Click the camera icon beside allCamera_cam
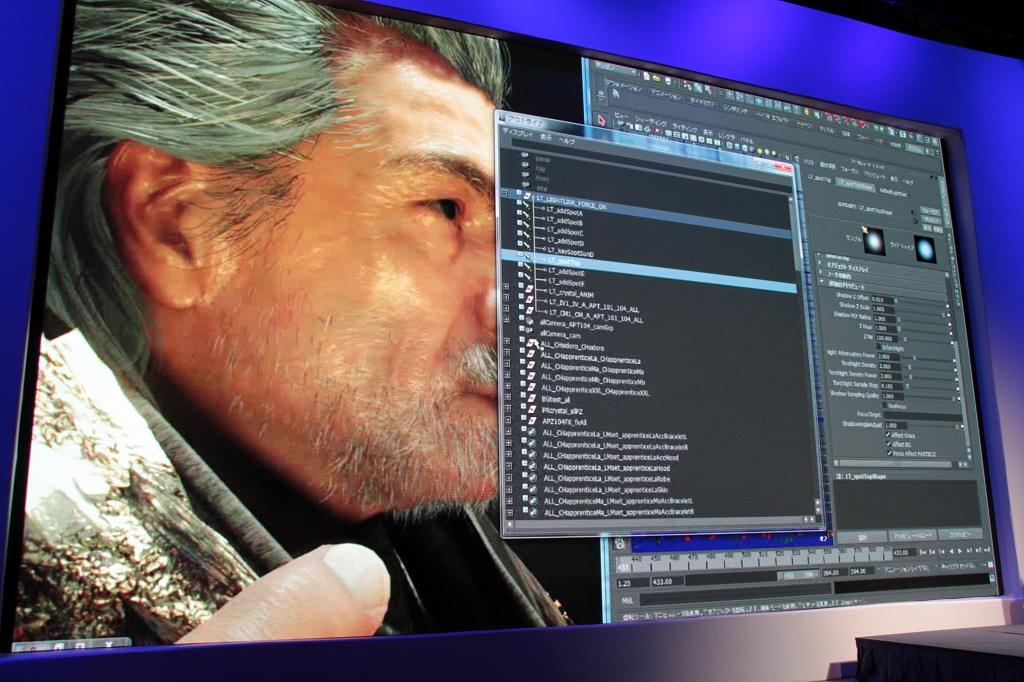Image resolution: width=1024 pixels, height=682 pixels. [x=530, y=333]
